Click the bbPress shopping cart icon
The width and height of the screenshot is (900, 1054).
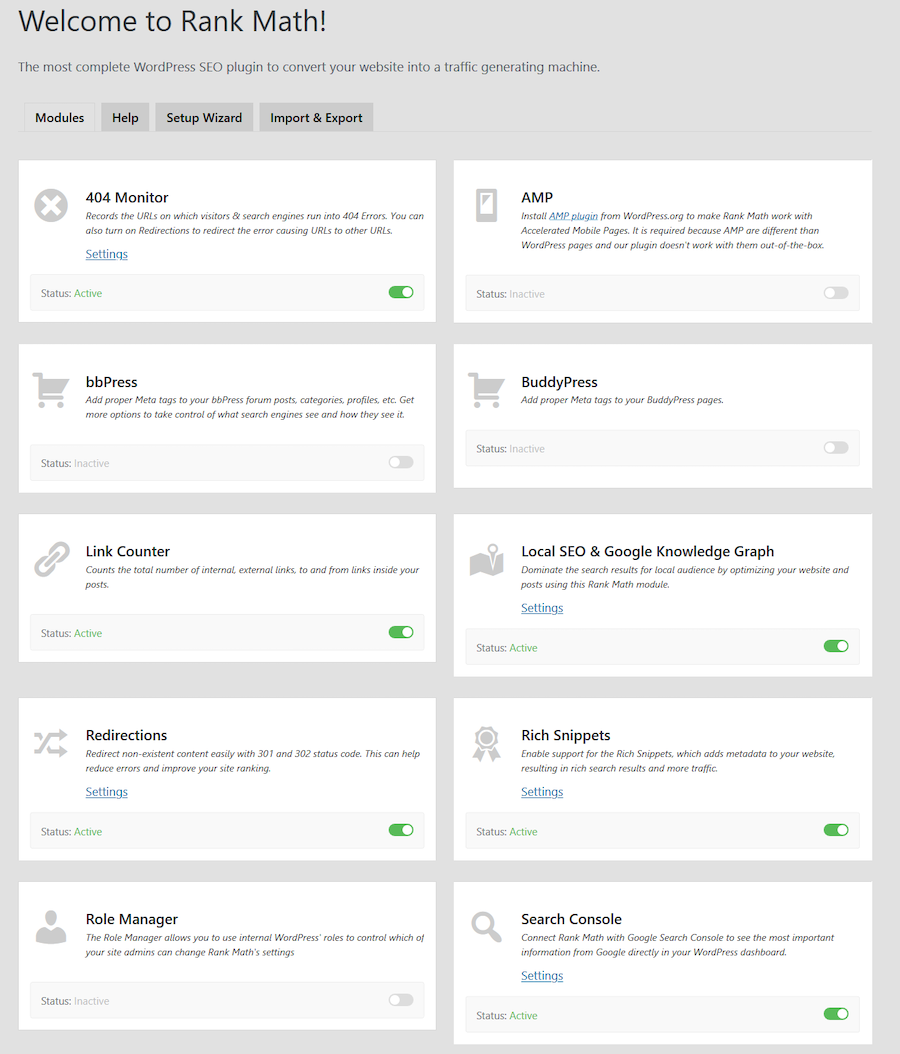51,390
